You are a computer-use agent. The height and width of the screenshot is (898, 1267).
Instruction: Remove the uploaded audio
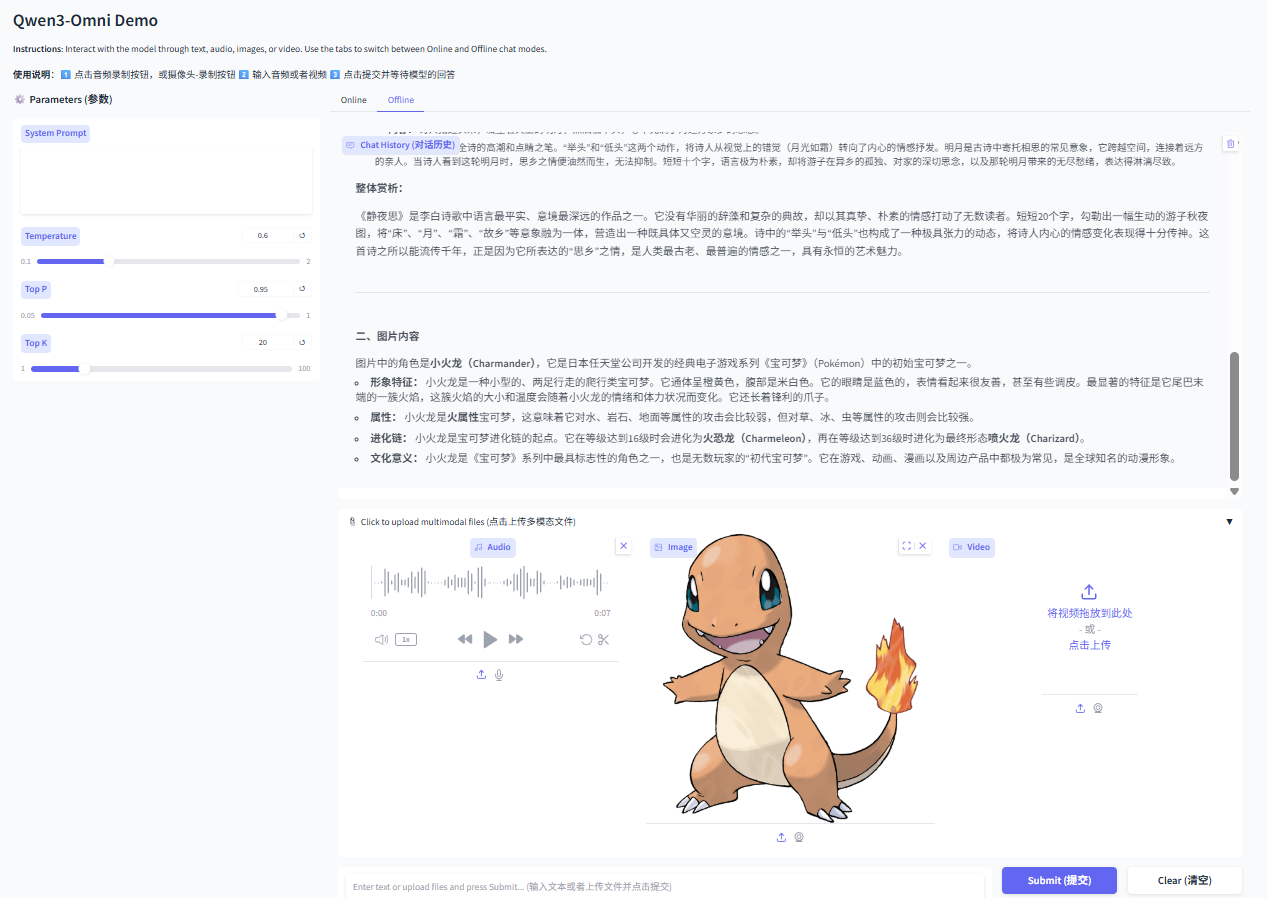(x=624, y=546)
